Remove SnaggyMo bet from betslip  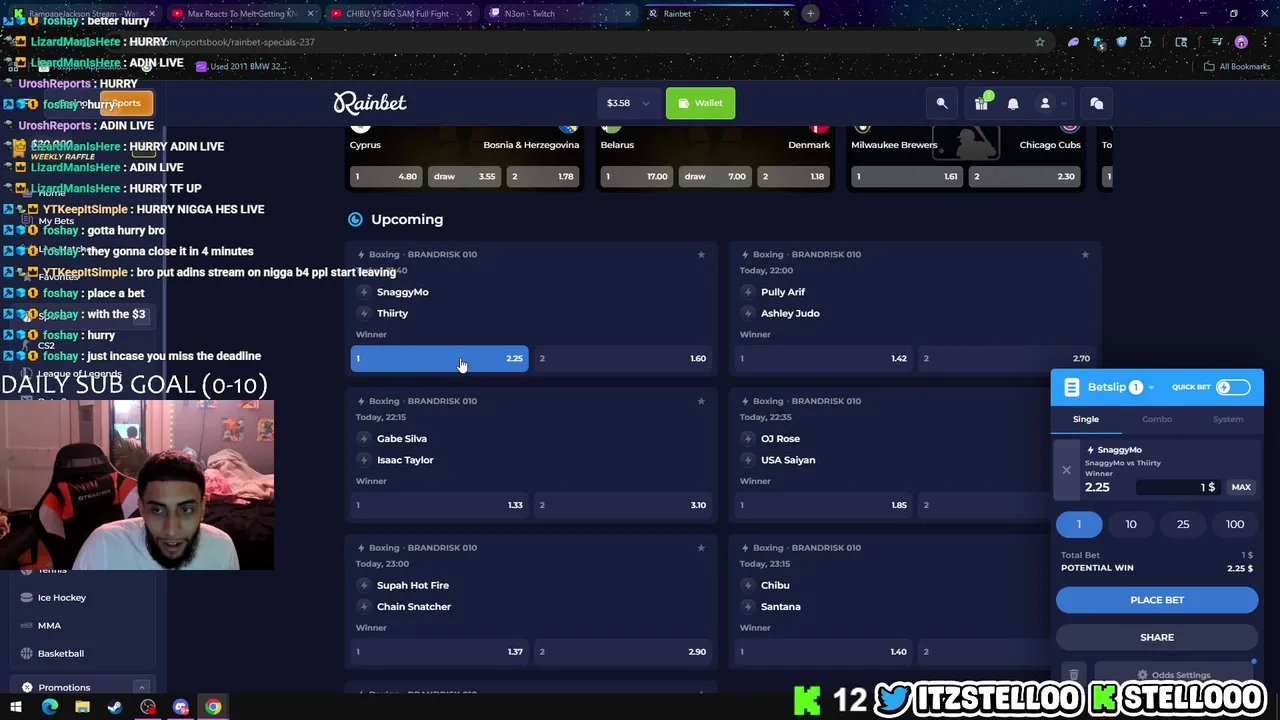pos(1066,470)
